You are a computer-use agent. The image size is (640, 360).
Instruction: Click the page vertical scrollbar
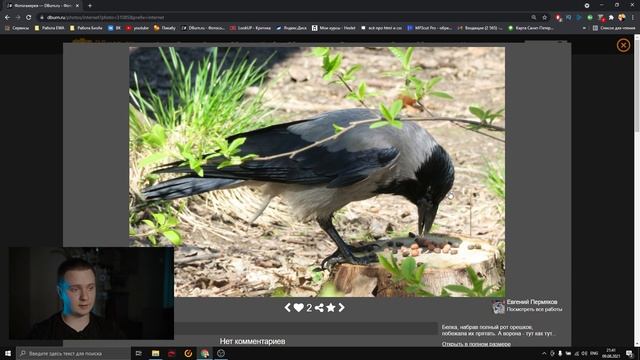tap(637, 190)
